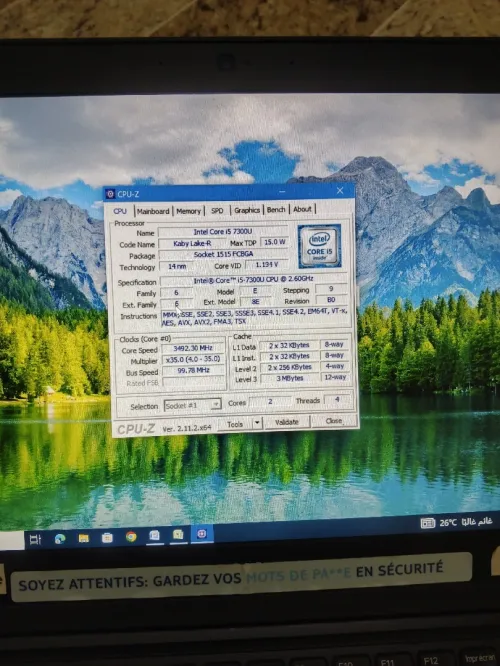This screenshot has height=666, width=500.
Task: Close CPU-Z with the title bar X
Action: click(x=340, y=191)
